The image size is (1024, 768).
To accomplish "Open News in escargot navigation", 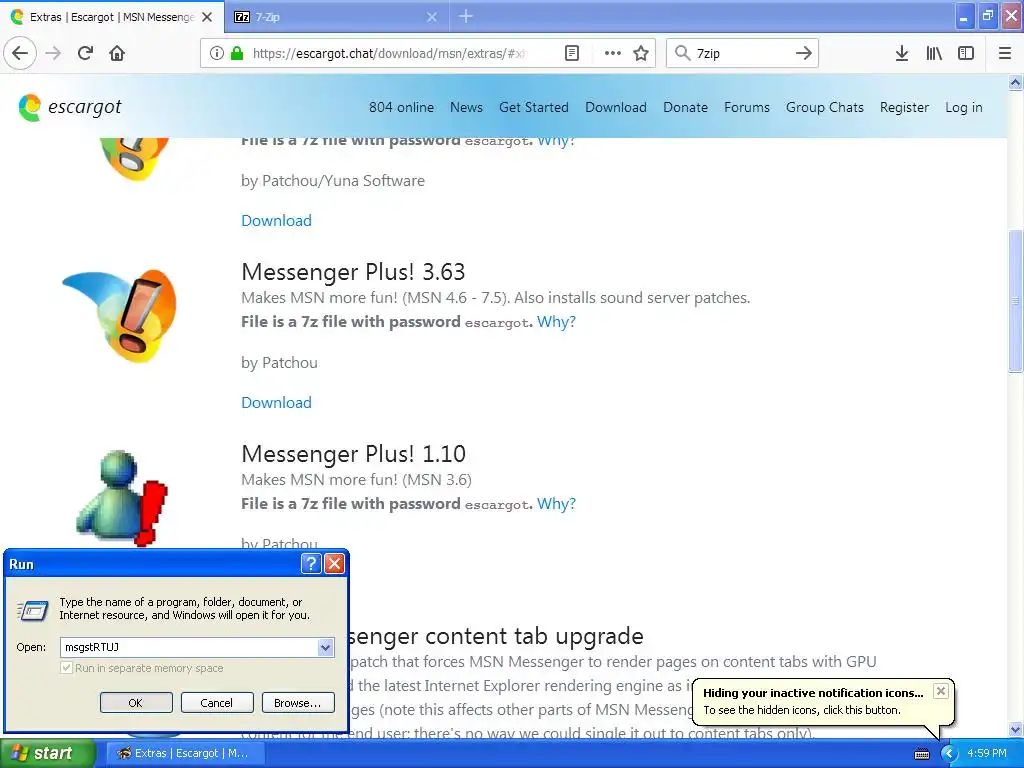I will [x=466, y=107].
